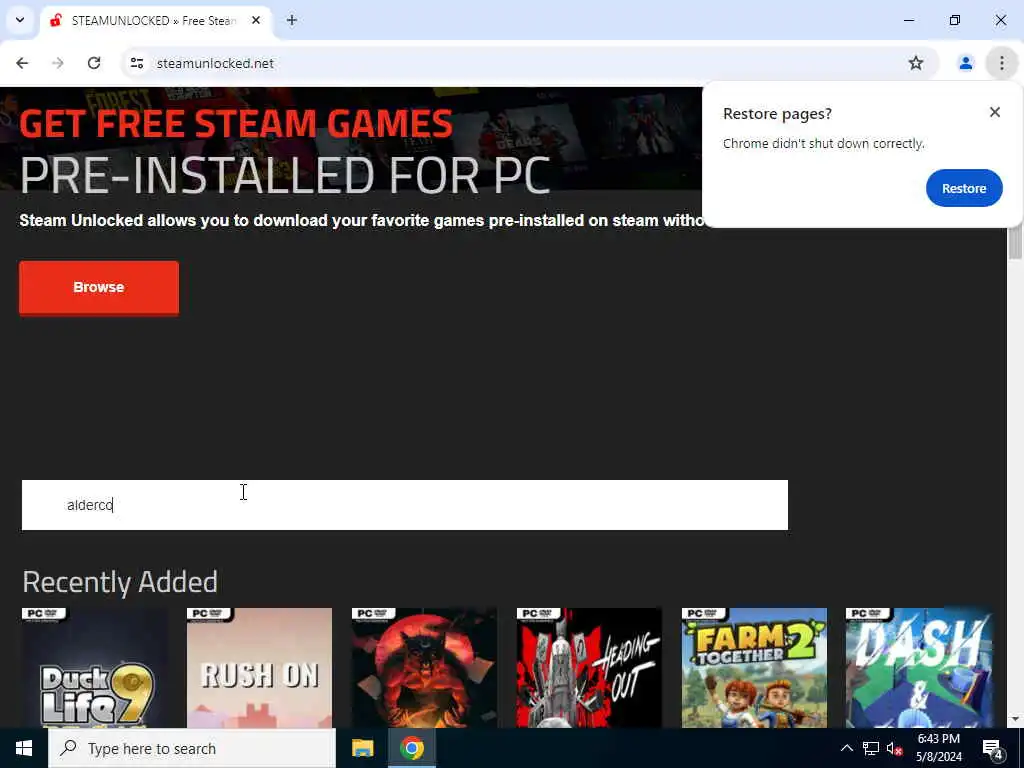Dismiss the Restore pages popup
This screenshot has width=1024, height=768.
(x=995, y=112)
